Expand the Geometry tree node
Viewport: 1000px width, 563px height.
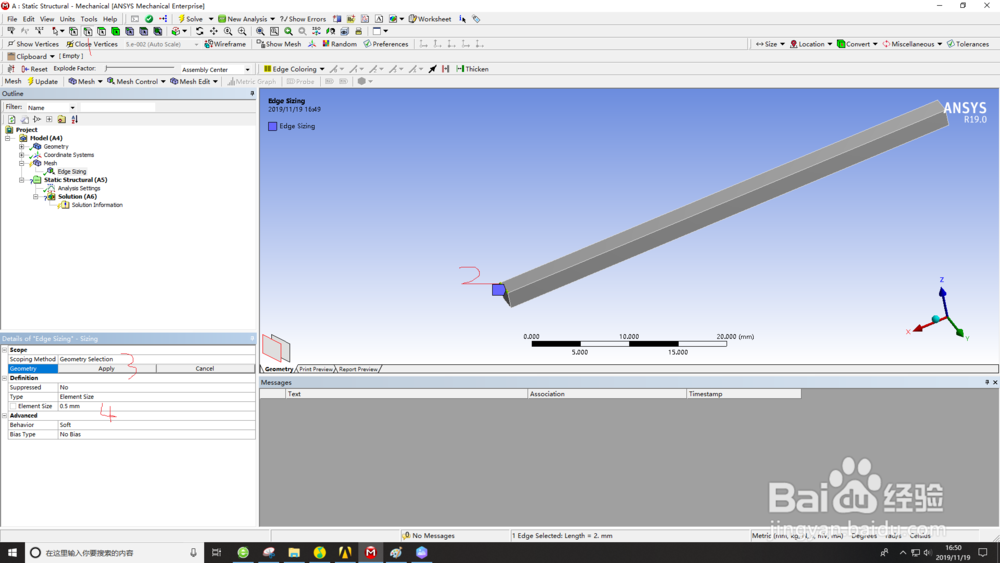point(21,147)
